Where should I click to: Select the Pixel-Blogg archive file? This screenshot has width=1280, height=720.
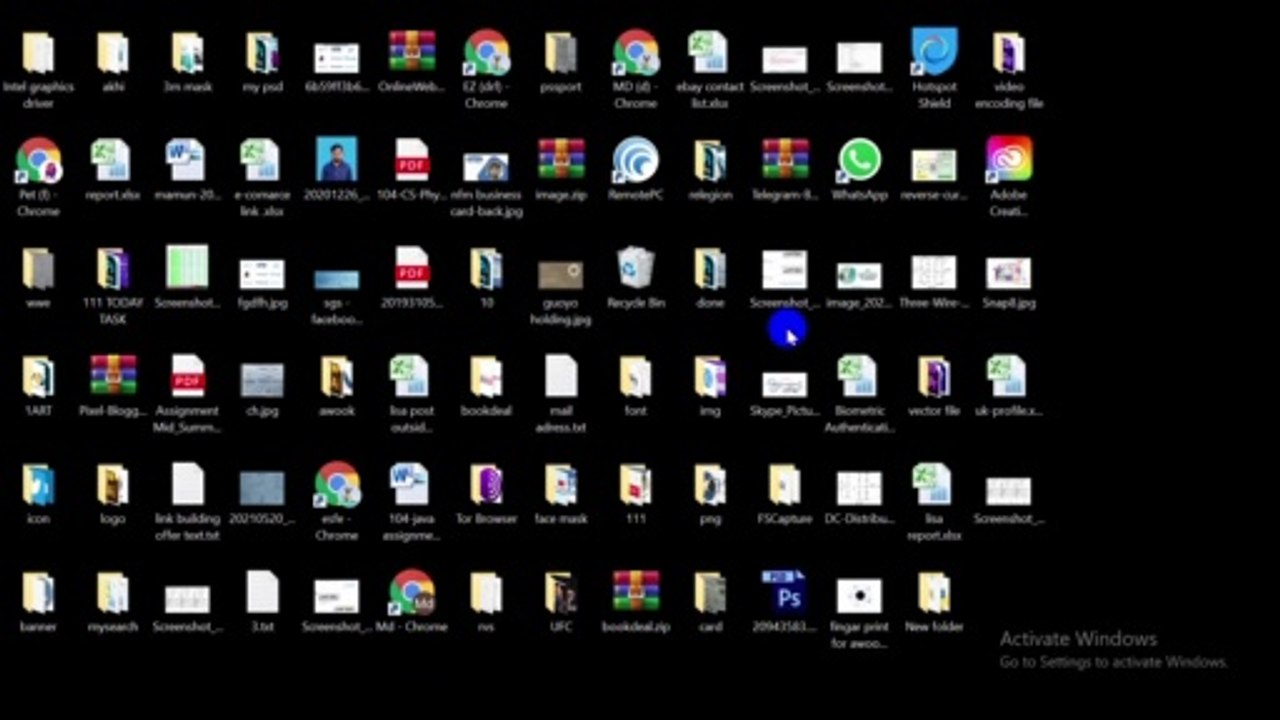tap(112, 377)
